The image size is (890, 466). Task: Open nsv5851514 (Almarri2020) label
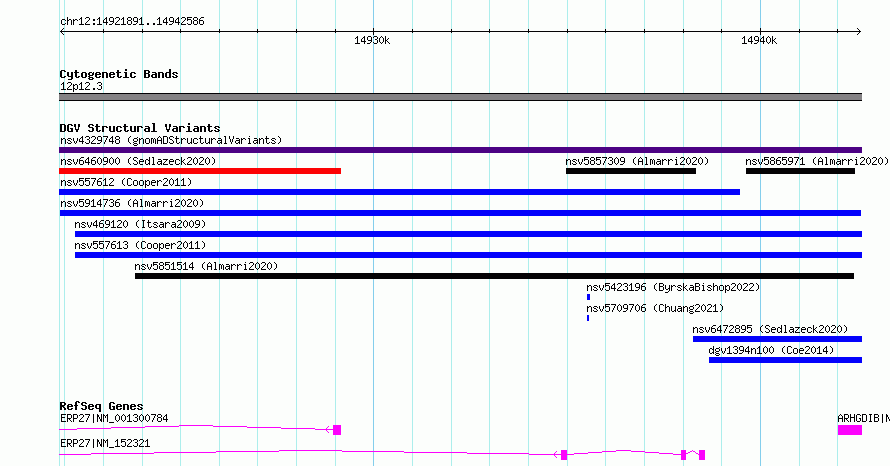pos(206,266)
